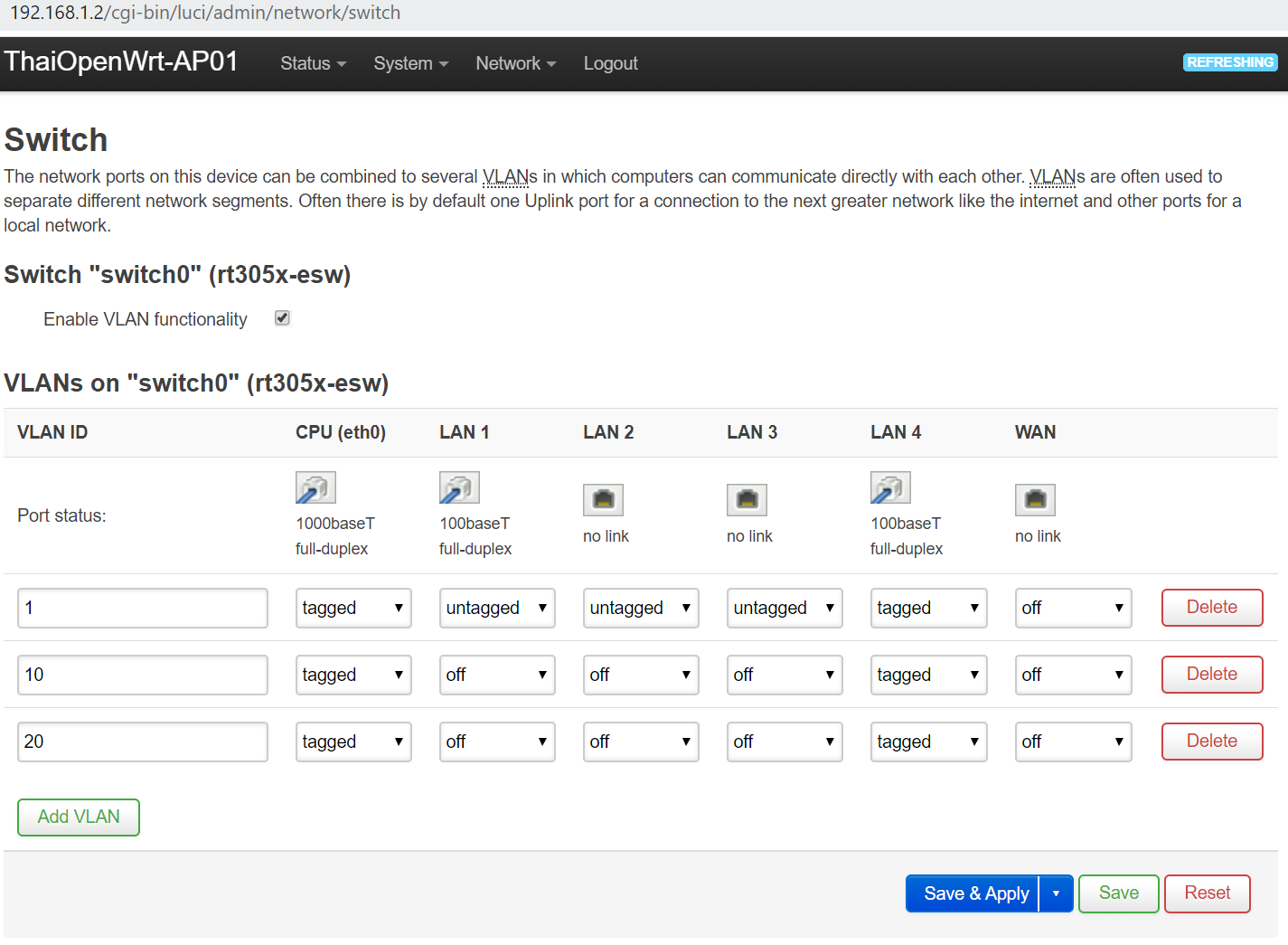Click the Port status: label
The width and height of the screenshot is (1288, 945).
point(61,515)
